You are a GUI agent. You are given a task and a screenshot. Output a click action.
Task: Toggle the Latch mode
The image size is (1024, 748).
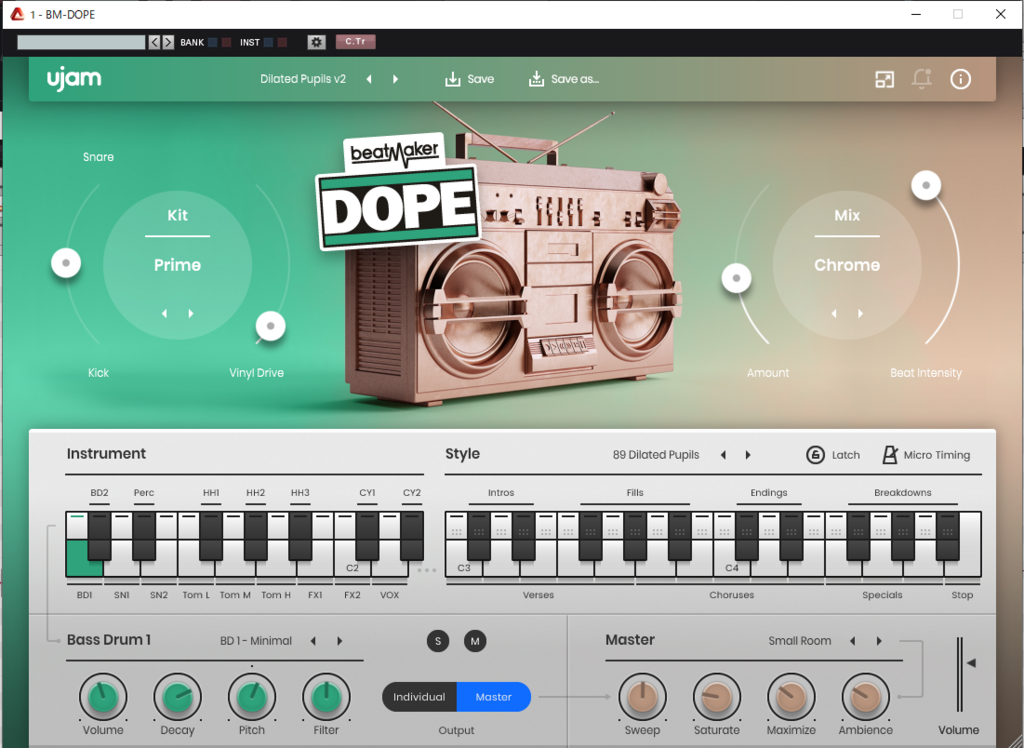[833, 455]
